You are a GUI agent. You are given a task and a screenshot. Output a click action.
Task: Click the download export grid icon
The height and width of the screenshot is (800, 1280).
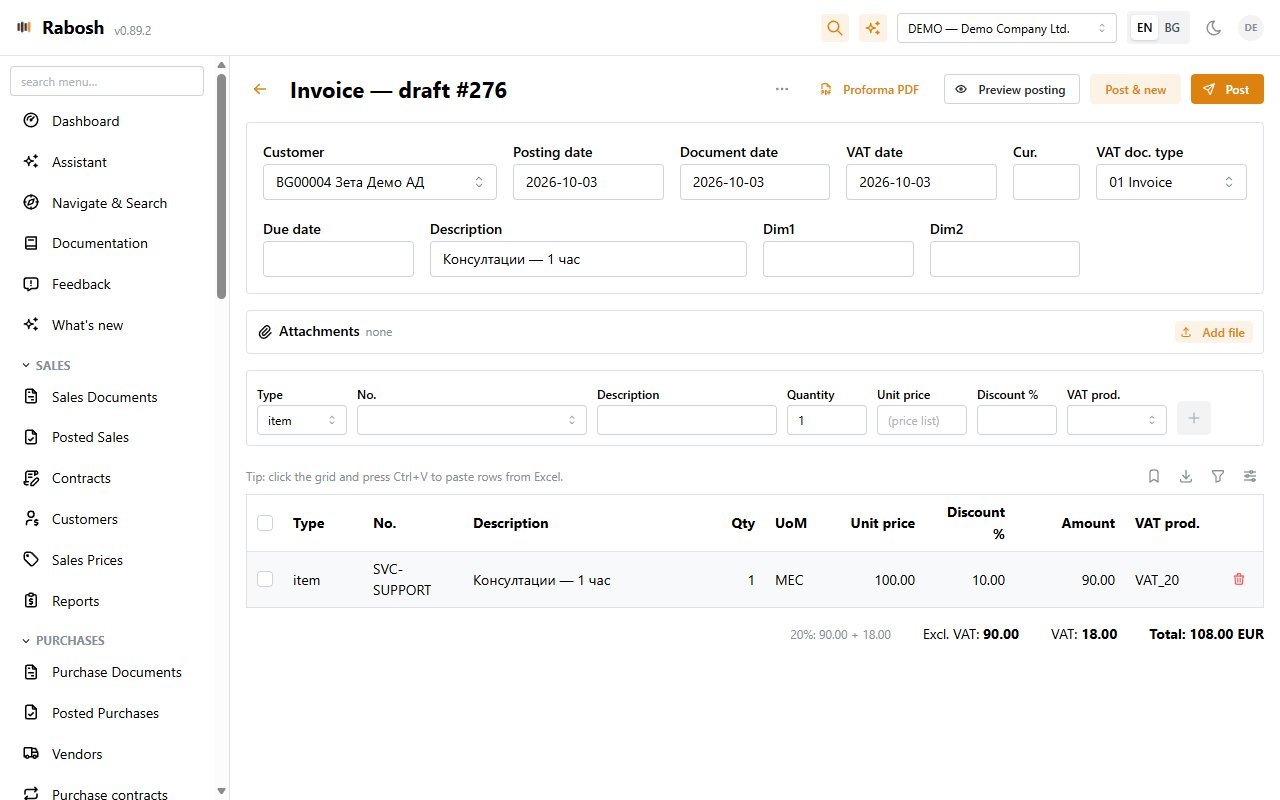(1186, 477)
